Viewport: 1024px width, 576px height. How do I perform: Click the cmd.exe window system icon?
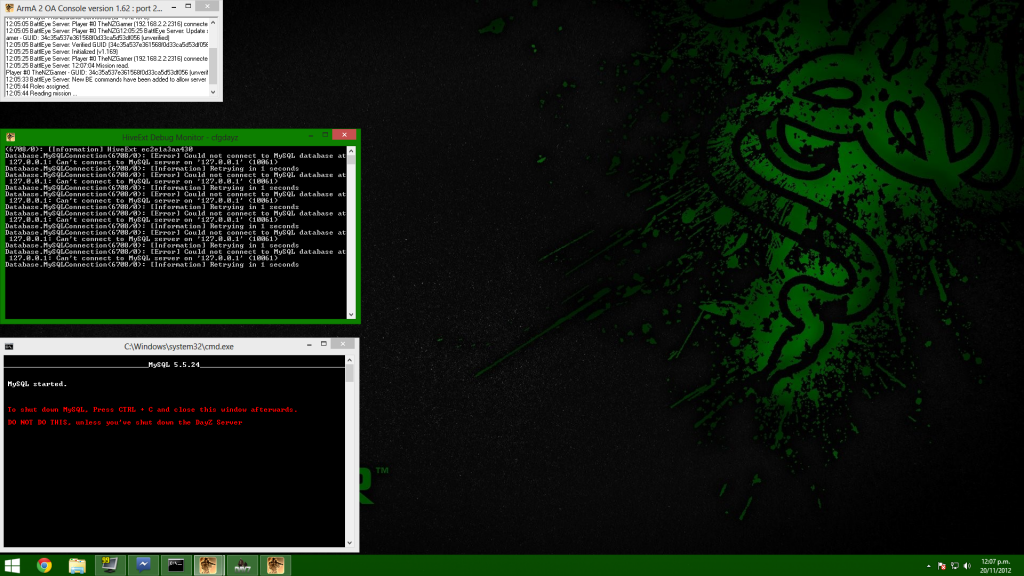9,347
